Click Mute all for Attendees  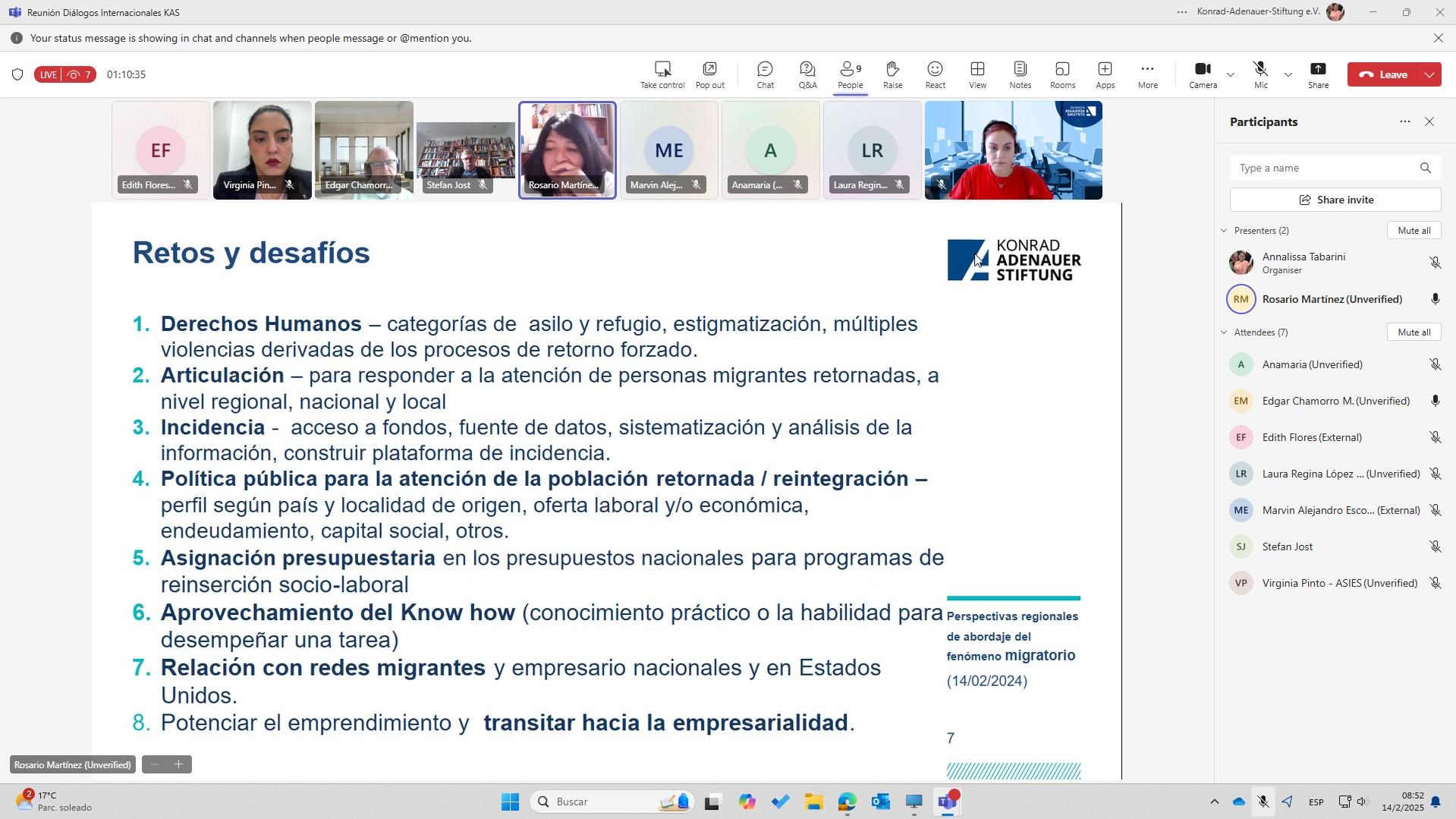[x=1414, y=332]
